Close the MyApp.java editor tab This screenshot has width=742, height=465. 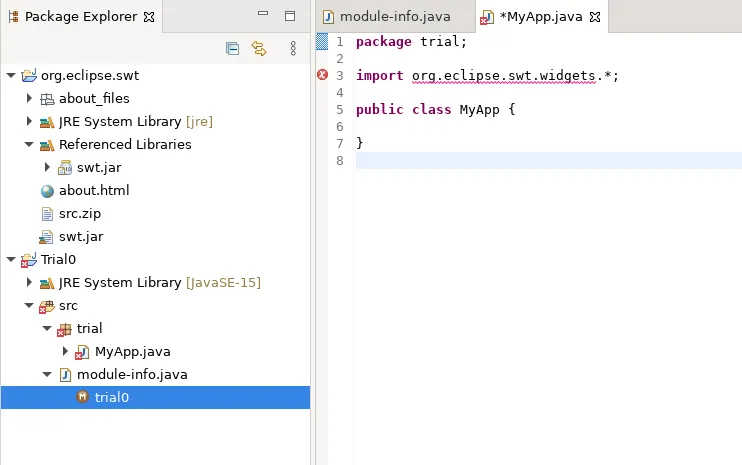595,17
